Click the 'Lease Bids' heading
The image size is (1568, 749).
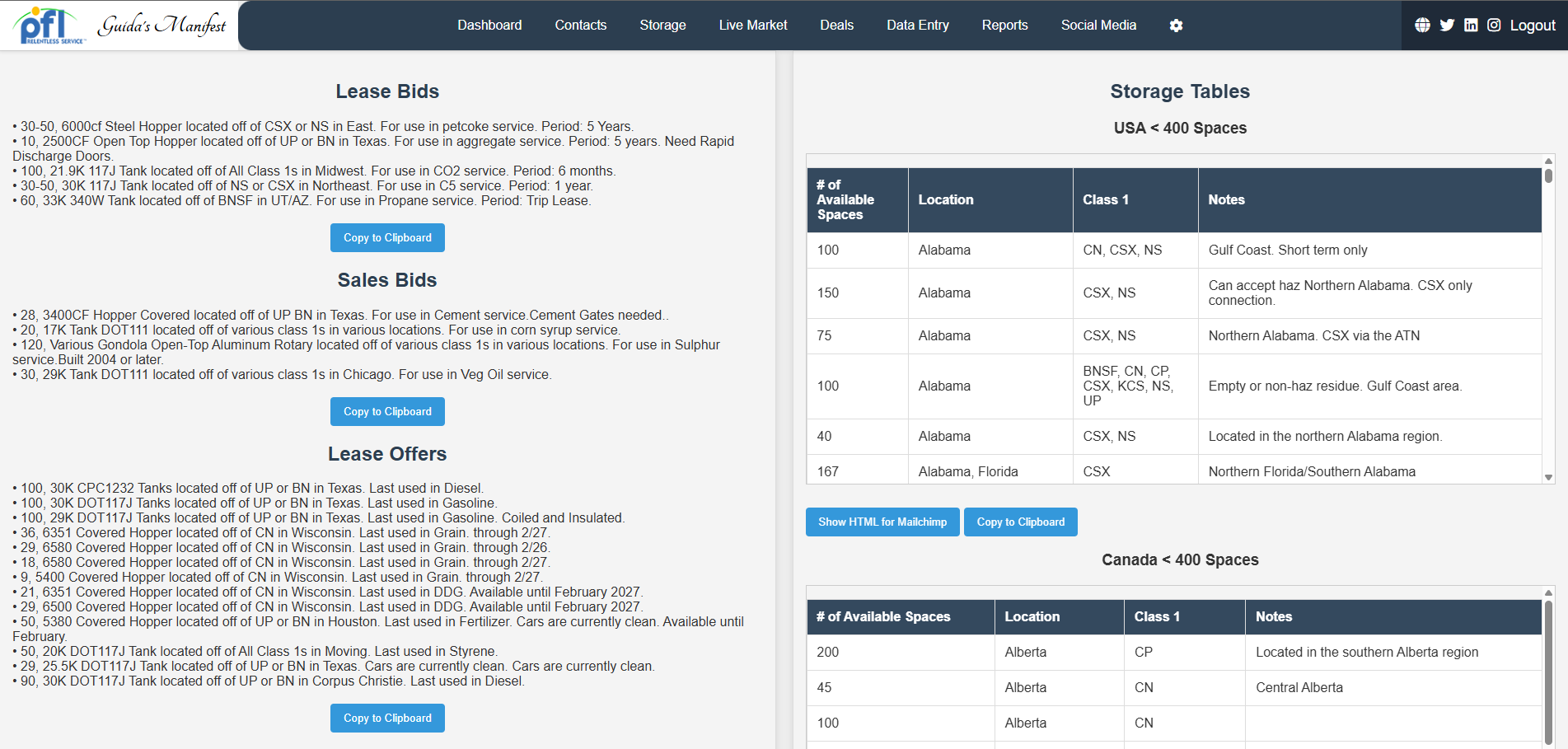point(387,91)
